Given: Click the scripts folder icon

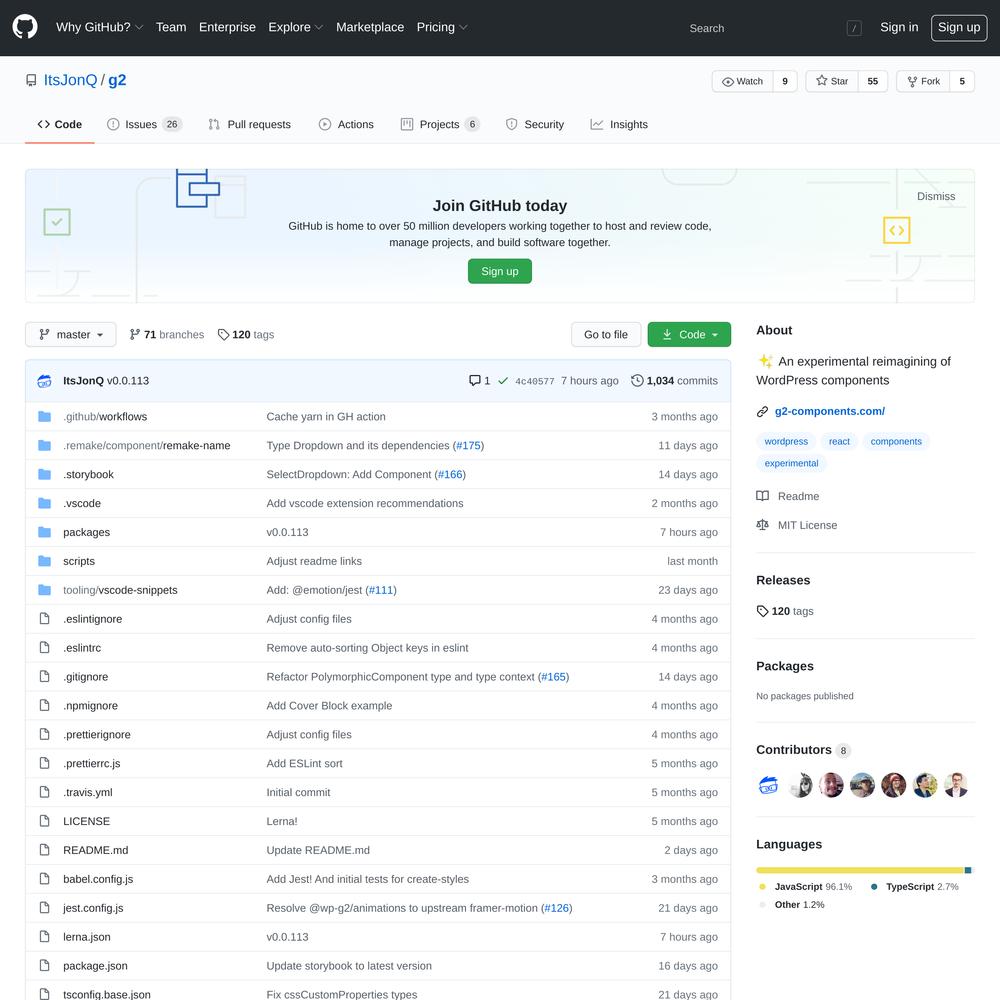Looking at the screenshot, I should (x=45, y=561).
